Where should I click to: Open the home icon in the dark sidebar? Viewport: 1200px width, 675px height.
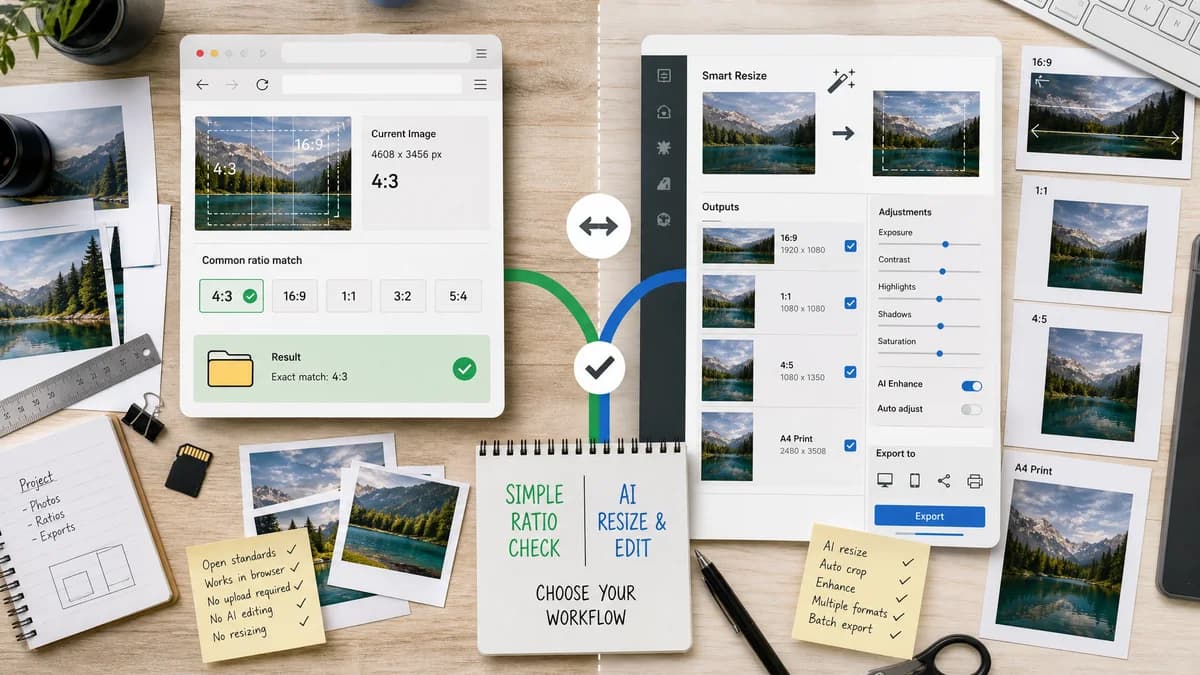pyautogui.click(x=663, y=112)
